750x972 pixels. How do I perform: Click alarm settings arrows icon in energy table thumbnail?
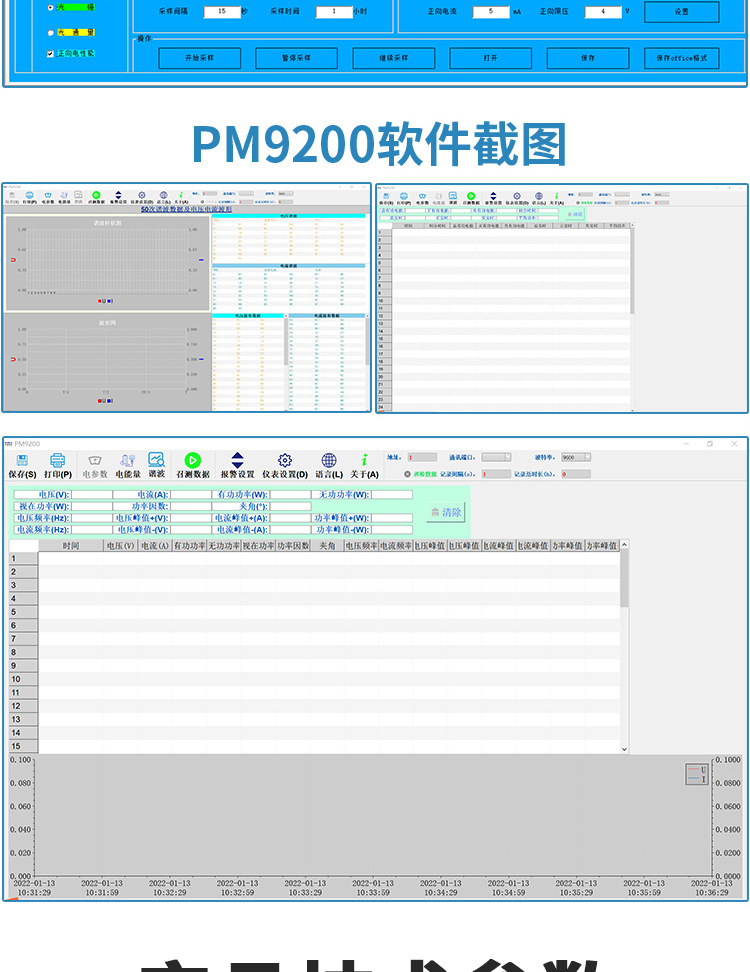493,197
